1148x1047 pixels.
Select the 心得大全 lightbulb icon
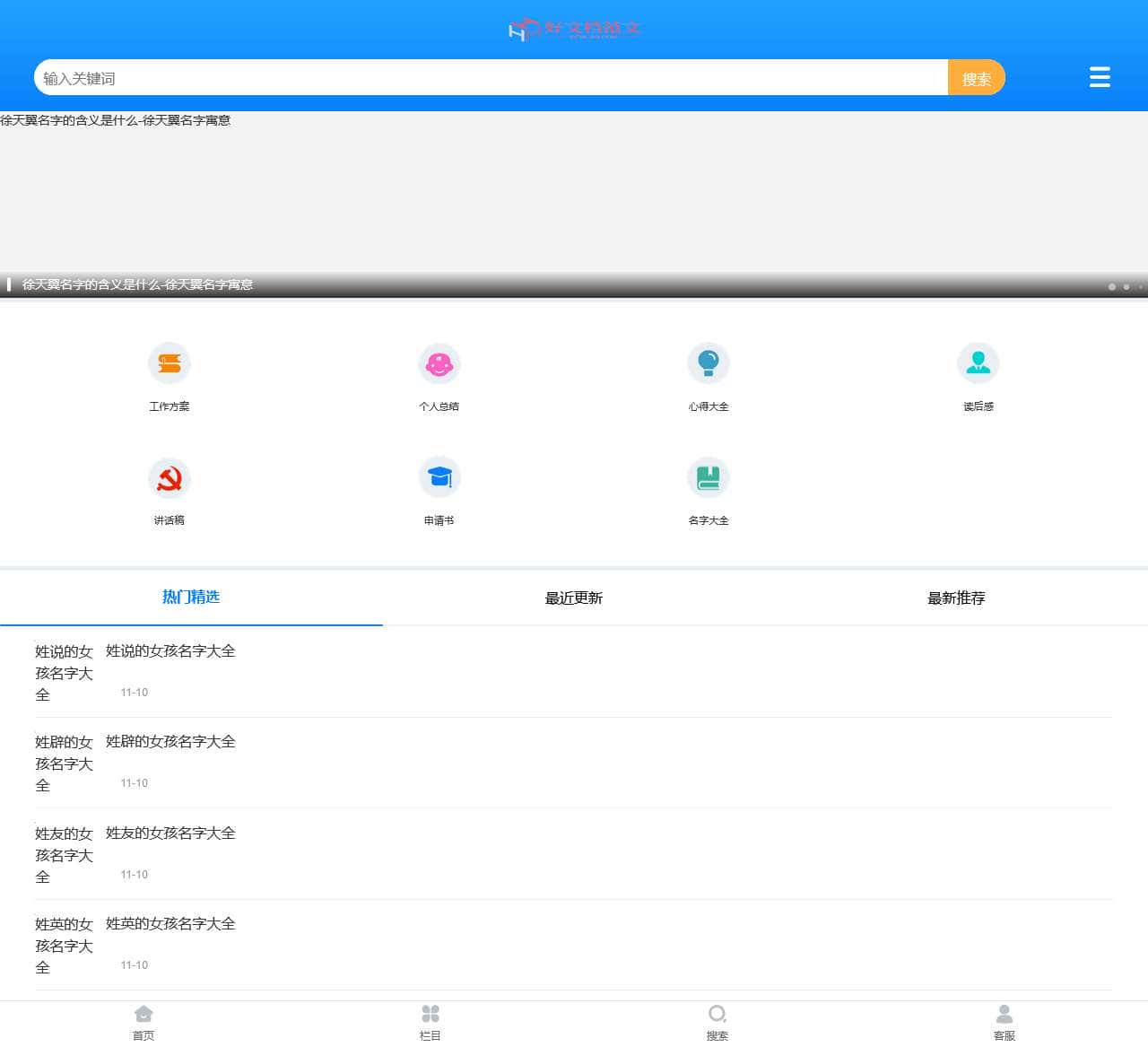point(709,363)
